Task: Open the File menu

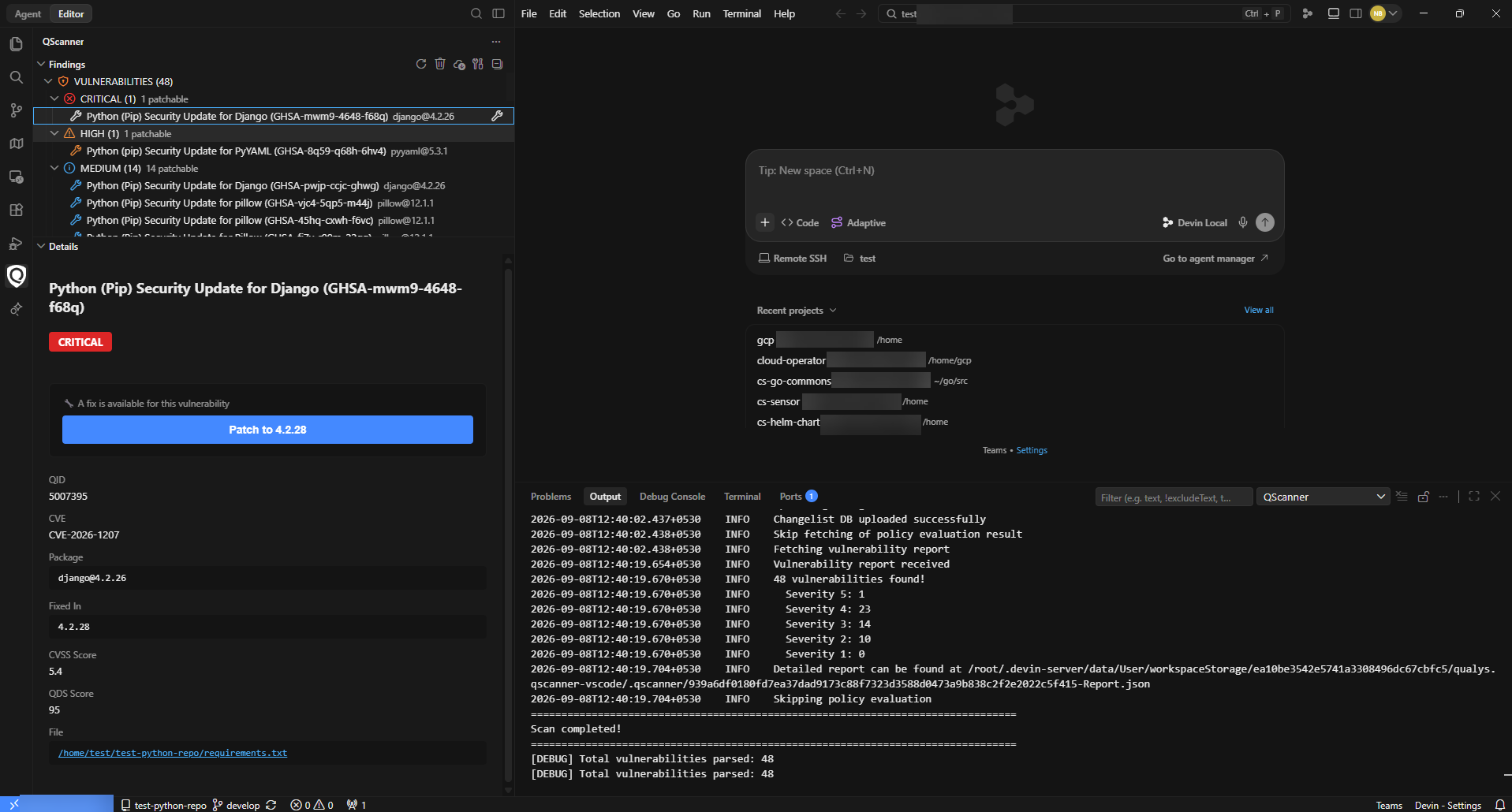Action: pos(529,13)
